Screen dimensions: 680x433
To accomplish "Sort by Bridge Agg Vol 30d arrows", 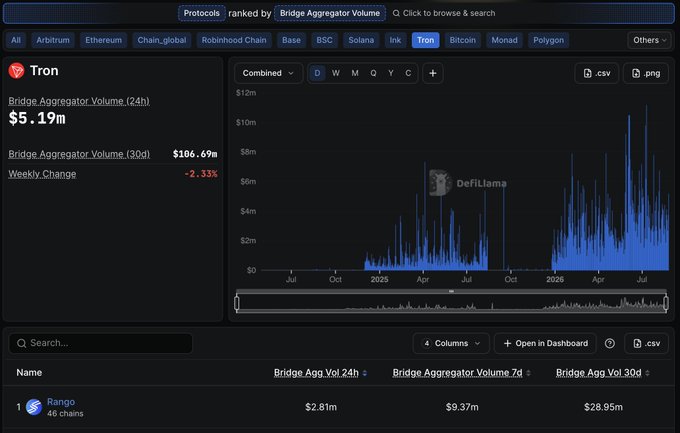I will (647, 373).
